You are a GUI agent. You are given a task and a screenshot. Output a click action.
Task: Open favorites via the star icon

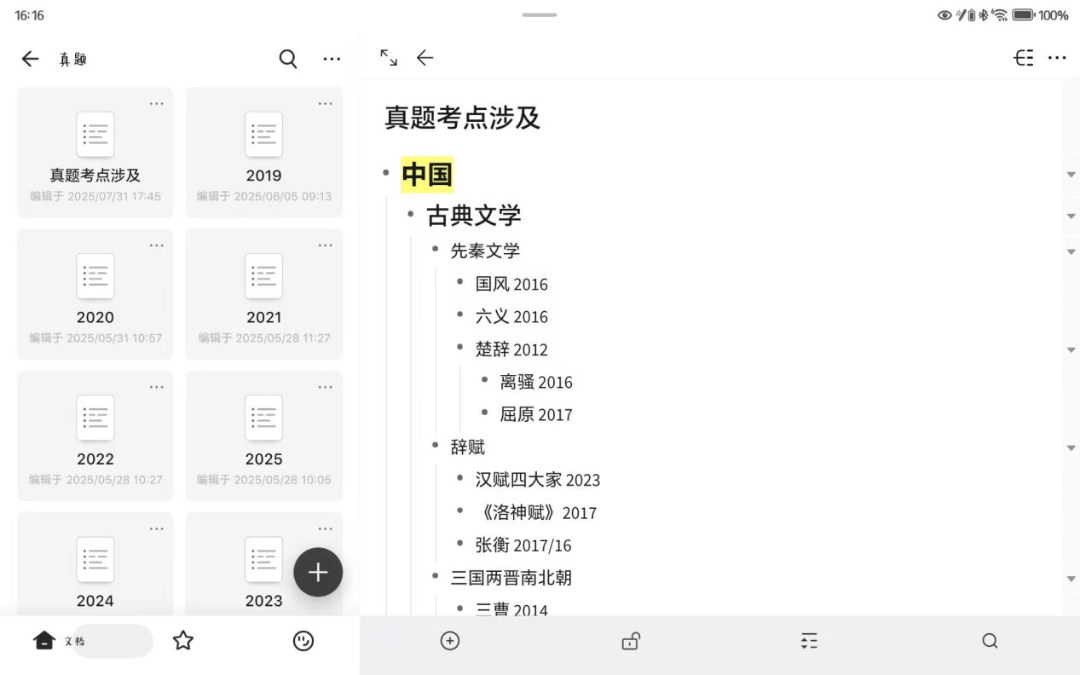184,641
